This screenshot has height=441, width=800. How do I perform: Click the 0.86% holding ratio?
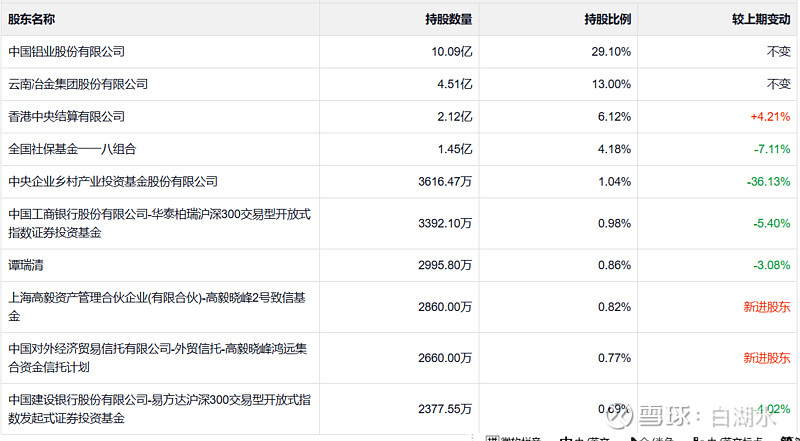[x=614, y=265]
